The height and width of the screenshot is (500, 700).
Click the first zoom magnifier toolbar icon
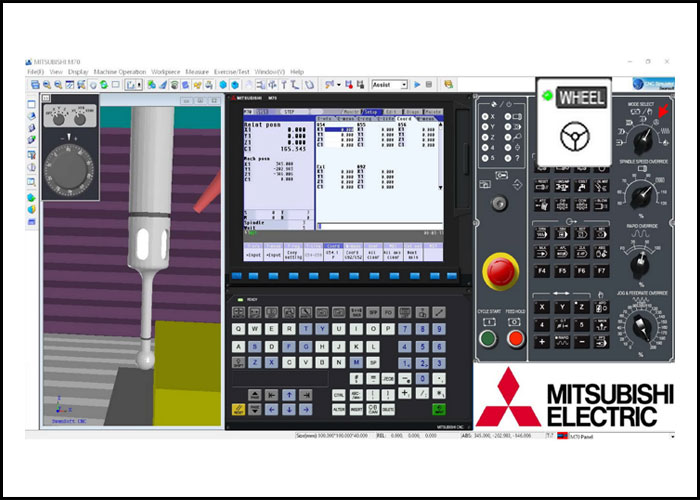click(x=47, y=84)
